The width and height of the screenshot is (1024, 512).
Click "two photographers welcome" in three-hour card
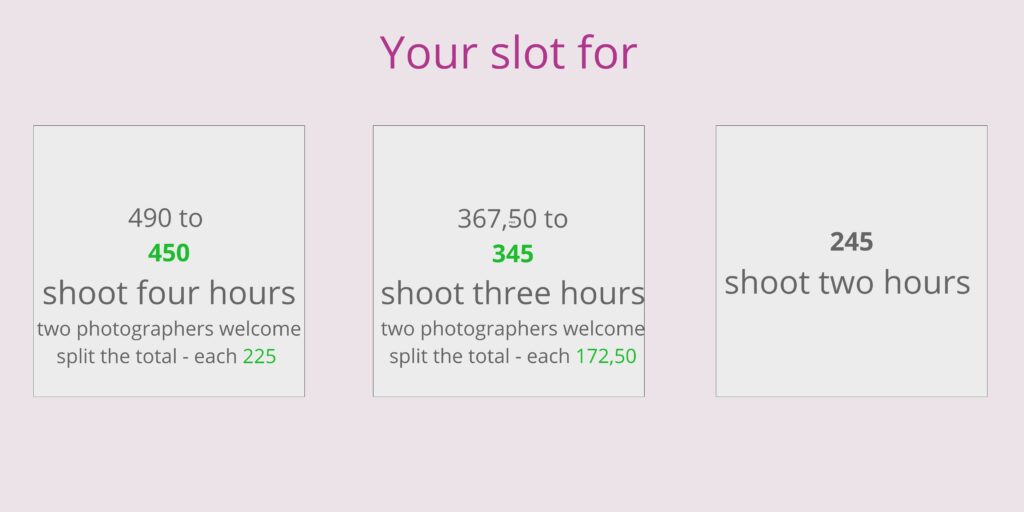coord(513,328)
